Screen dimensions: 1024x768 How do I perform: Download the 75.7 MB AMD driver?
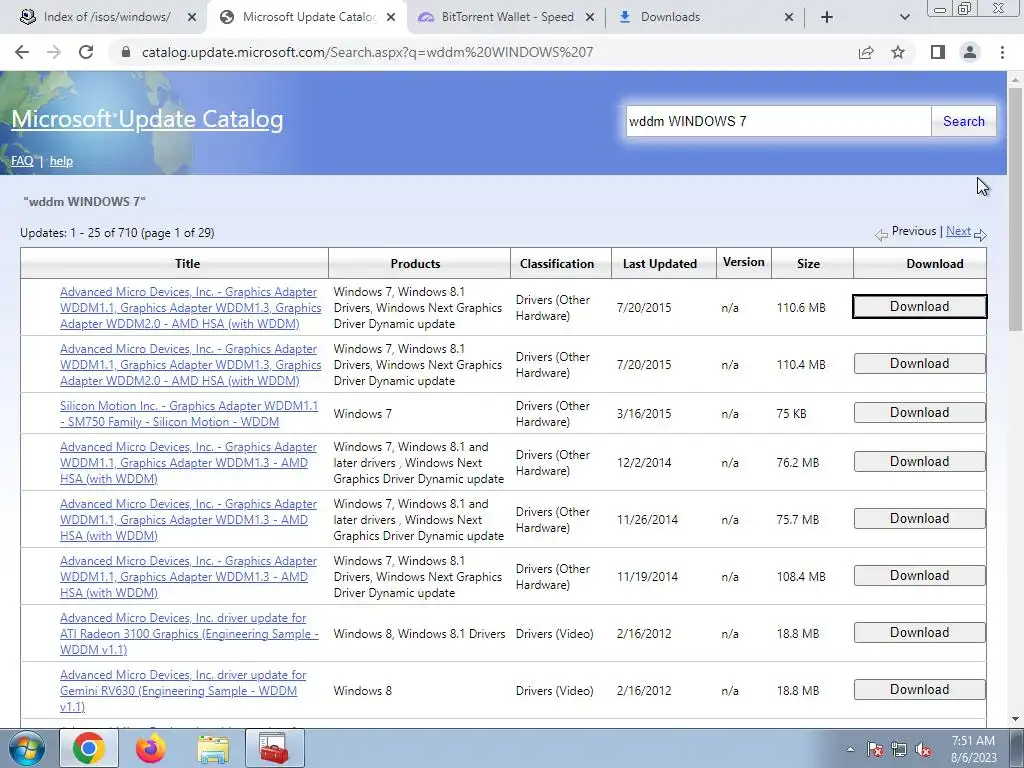(x=920, y=519)
